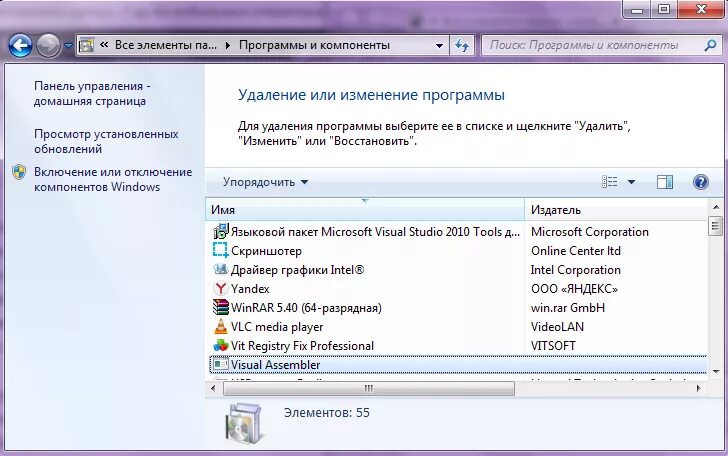Viewport: 728px width, 456px height.
Task: Open 'Включение или отключение компонентов Windows' link
Action: click(113, 179)
